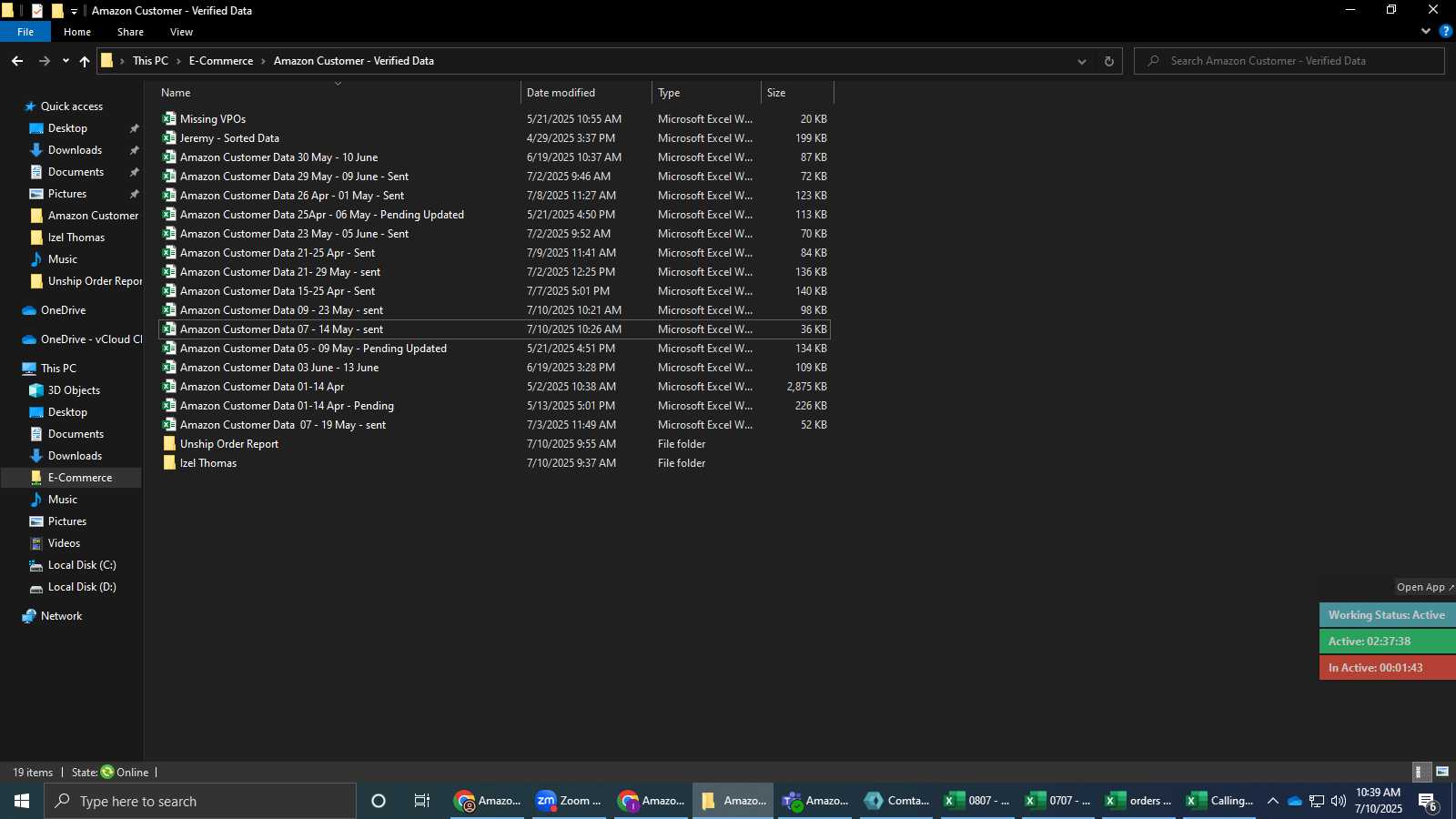Screen dimensions: 1456x819
Task: Click This PC in the breadcrumb path
Action: click(x=150, y=61)
